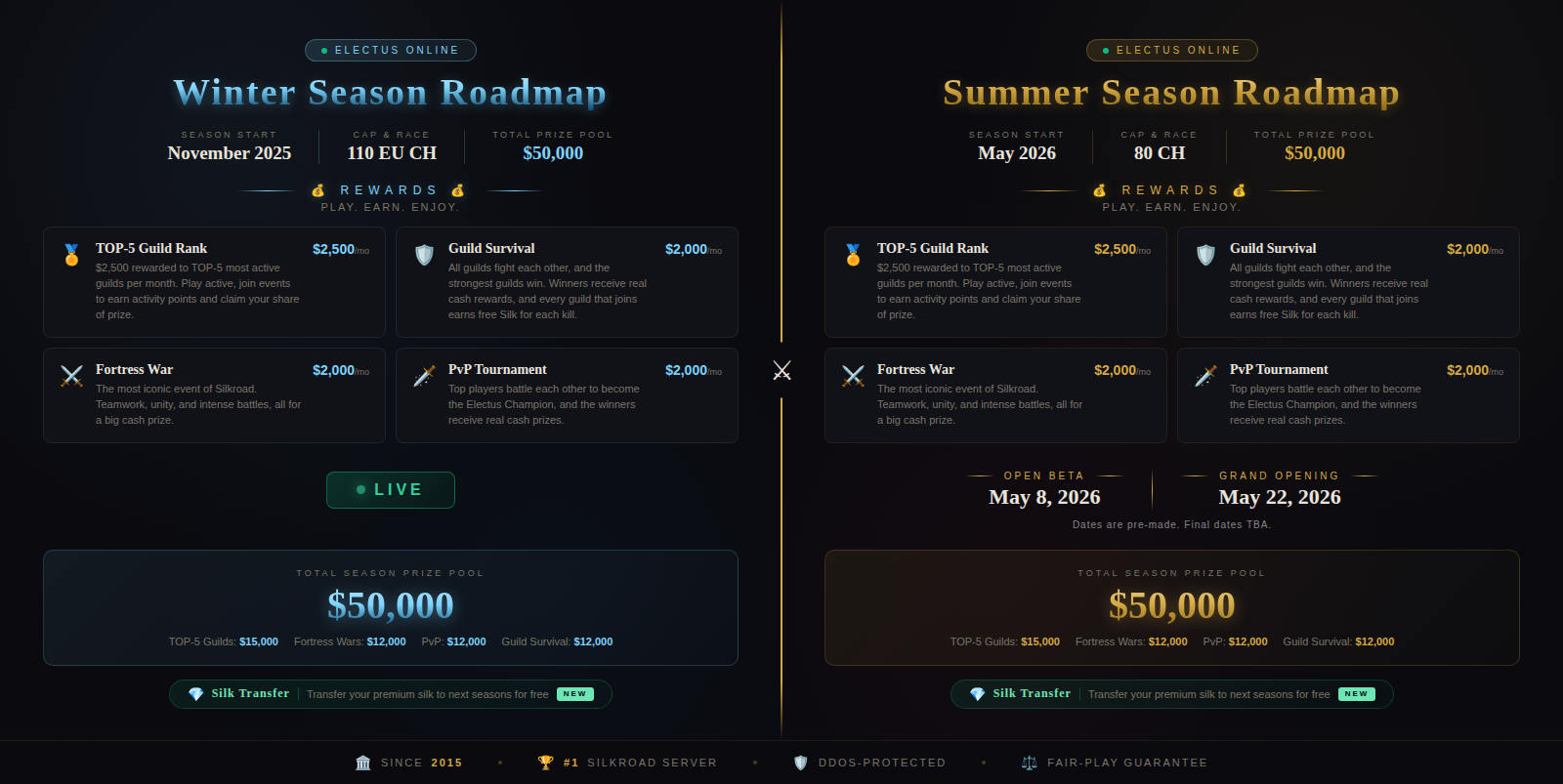Click the shield icon in Summer Guild Survival card

1205,255
